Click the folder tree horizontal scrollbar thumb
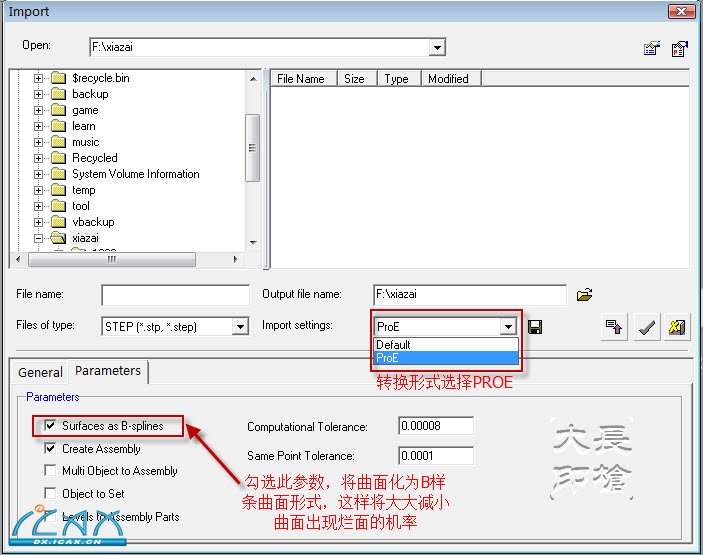 (112, 259)
